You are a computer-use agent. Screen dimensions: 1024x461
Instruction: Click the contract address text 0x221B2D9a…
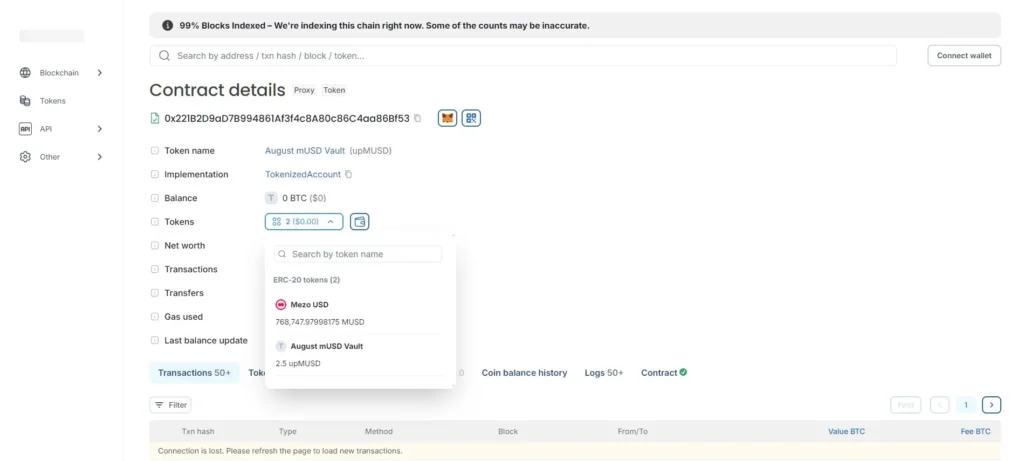pos(287,118)
